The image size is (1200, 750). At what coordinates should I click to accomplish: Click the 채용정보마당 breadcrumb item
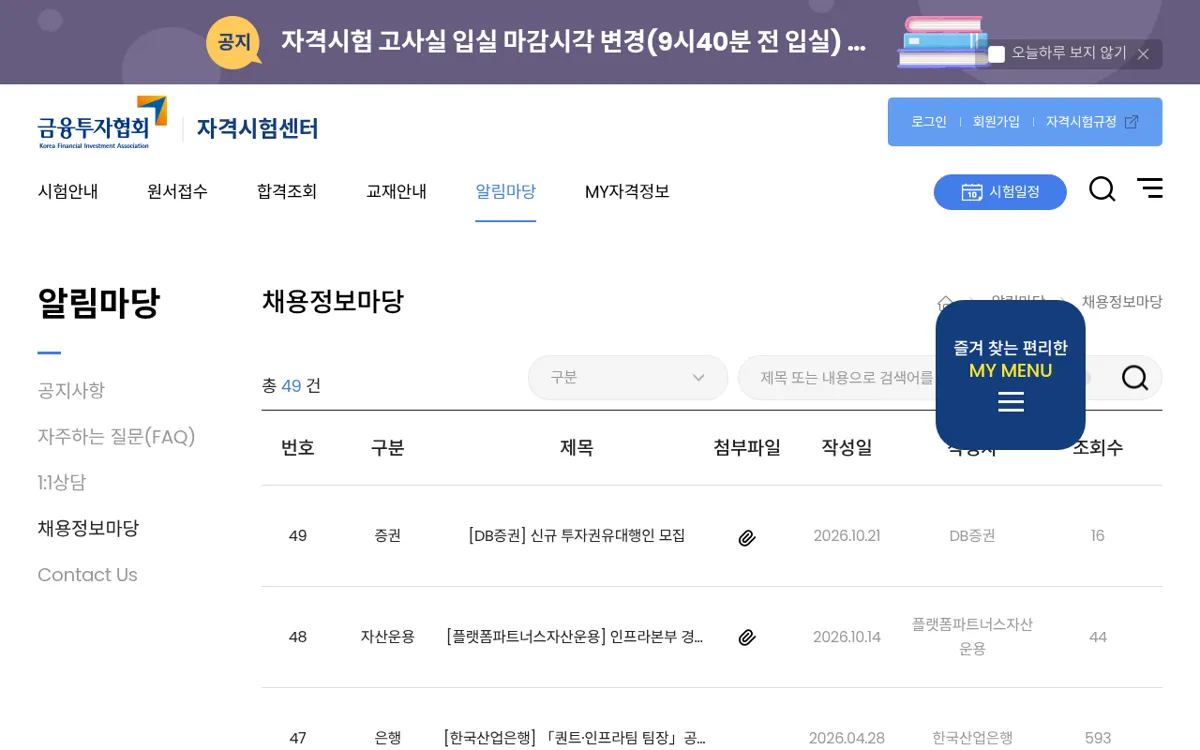1122,302
